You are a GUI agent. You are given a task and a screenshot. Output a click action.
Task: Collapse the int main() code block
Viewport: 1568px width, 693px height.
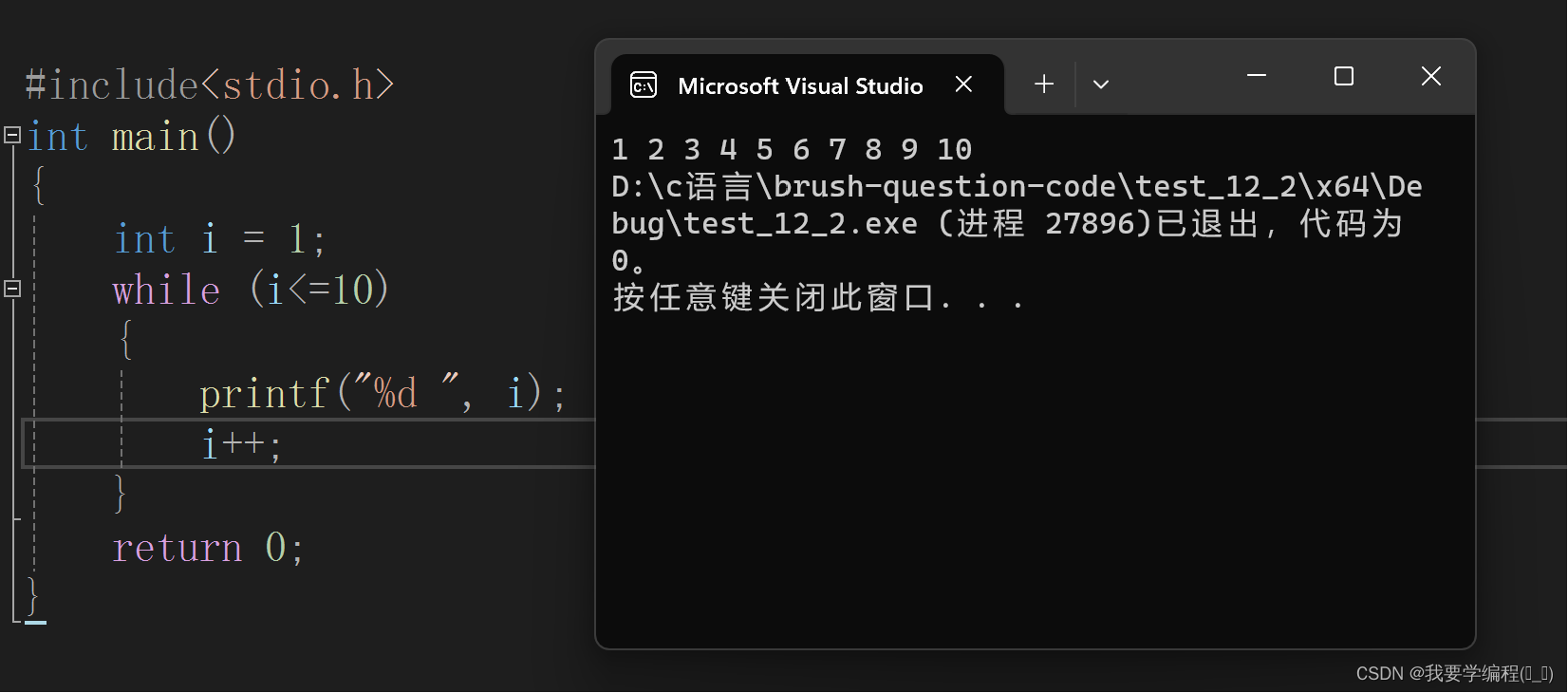[x=12, y=136]
